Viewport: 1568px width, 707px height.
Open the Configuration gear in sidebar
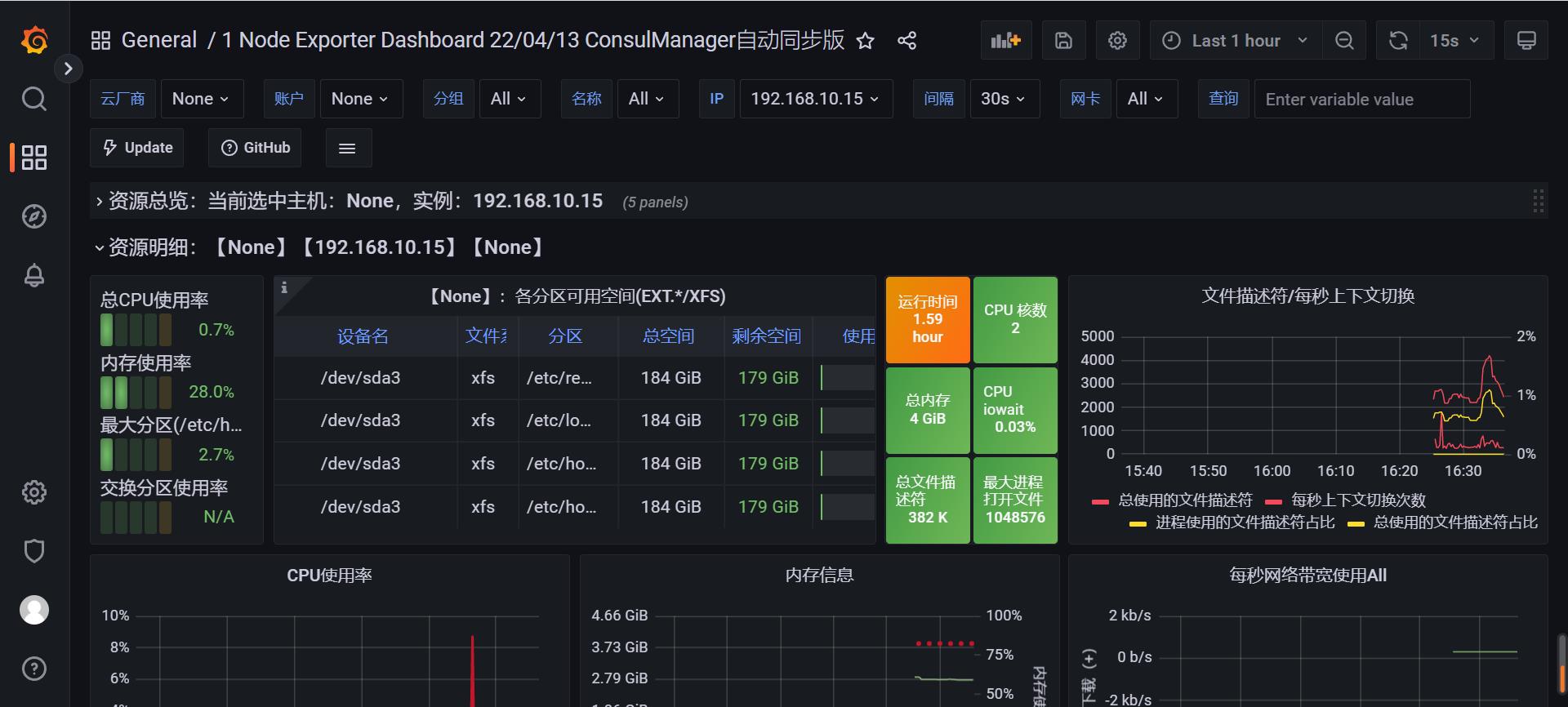click(34, 492)
